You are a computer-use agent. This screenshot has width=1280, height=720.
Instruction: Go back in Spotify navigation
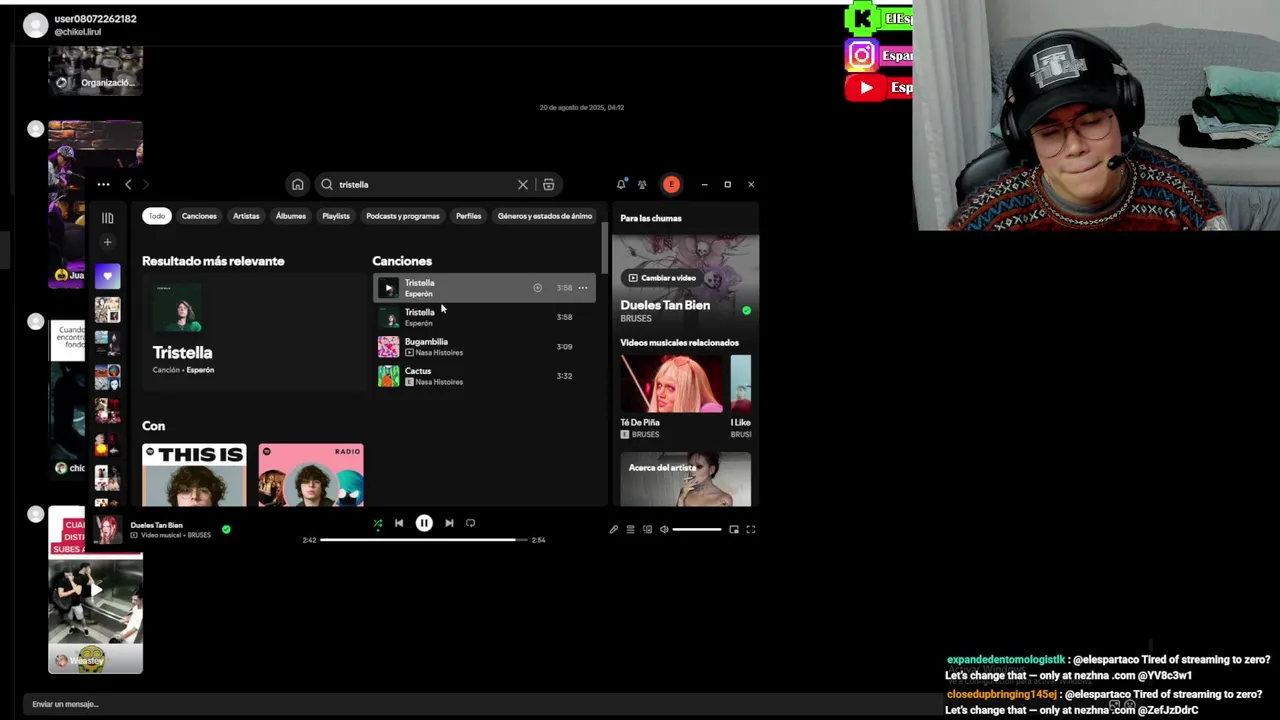click(128, 184)
